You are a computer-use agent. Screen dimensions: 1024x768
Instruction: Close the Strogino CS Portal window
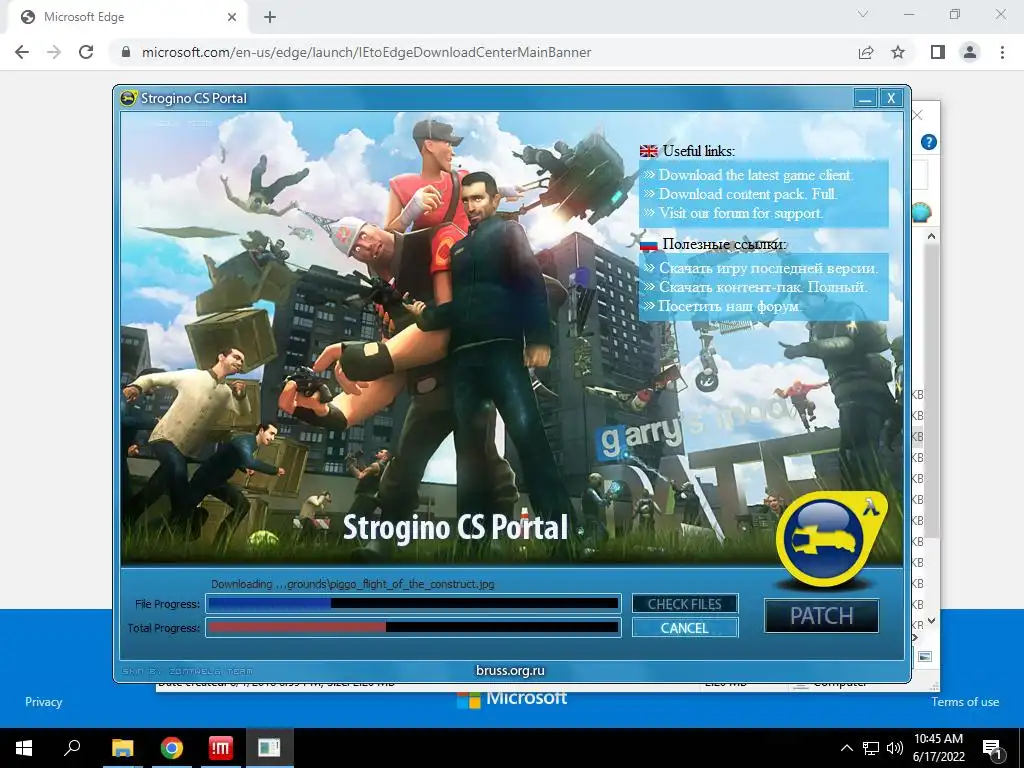[x=891, y=99]
